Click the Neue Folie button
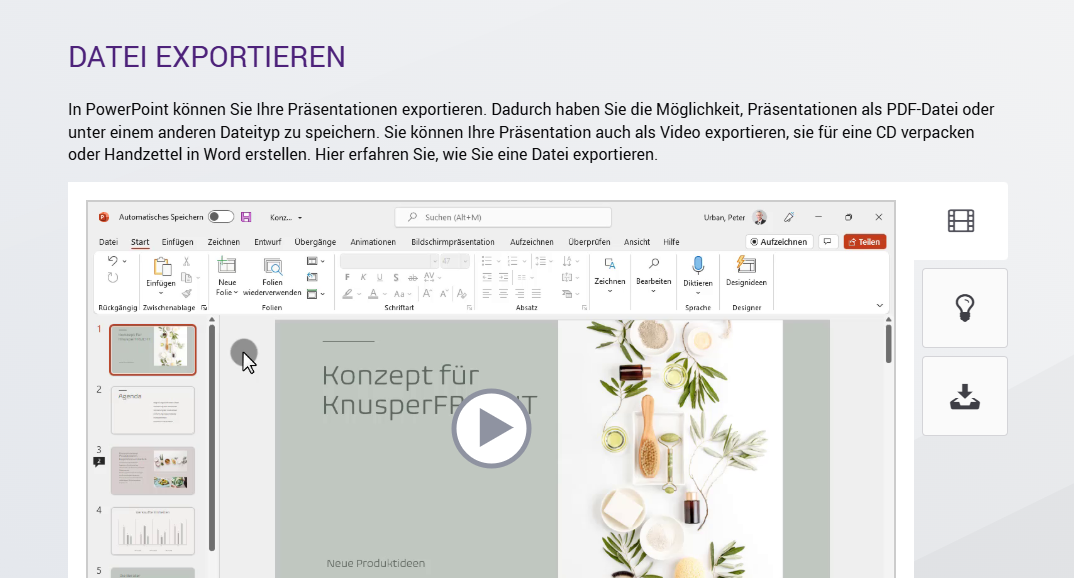1074x578 pixels. pyautogui.click(x=227, y=277)
